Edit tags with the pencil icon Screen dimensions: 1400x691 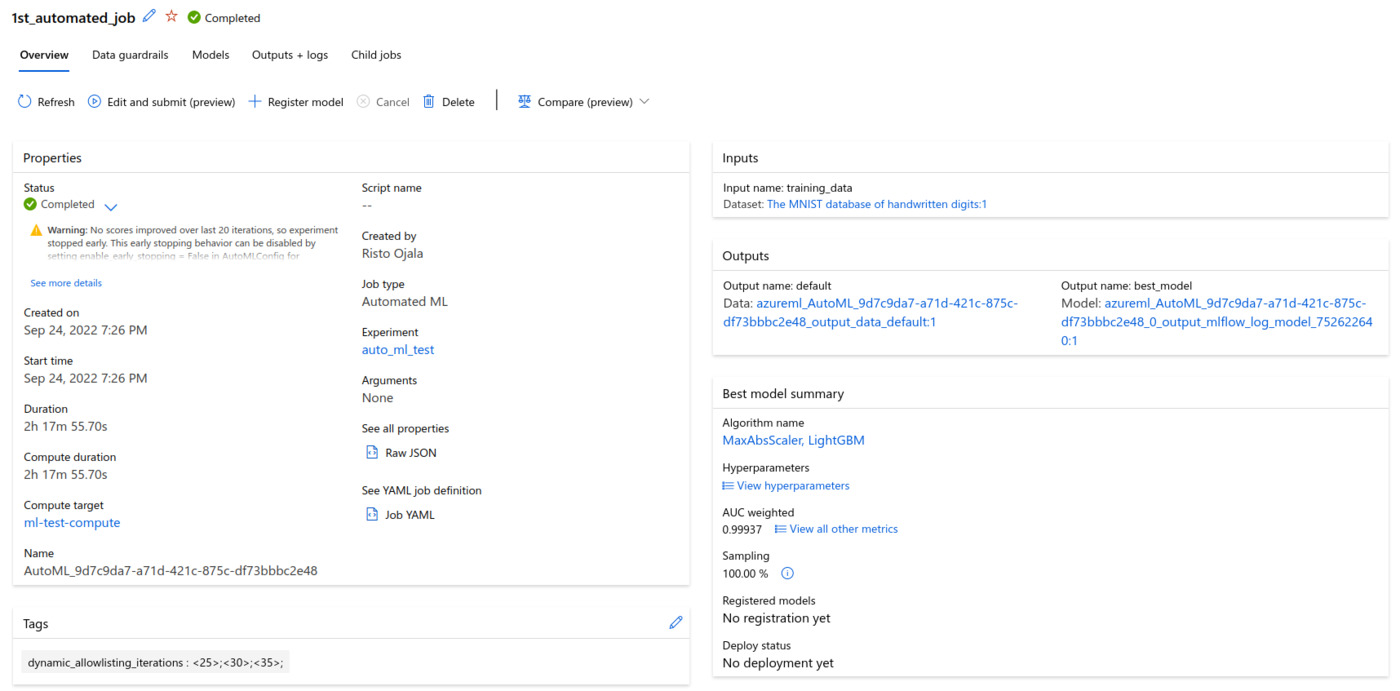(676, 623)
